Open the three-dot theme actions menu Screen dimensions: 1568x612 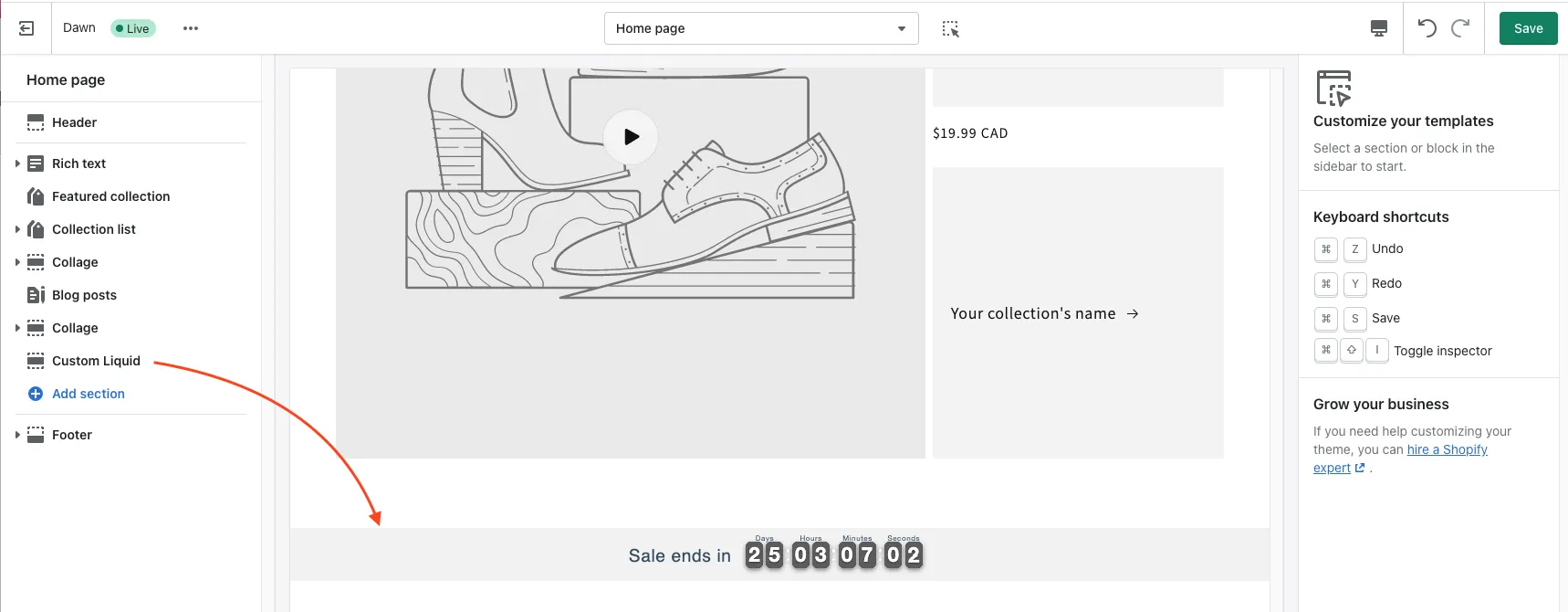pyautogui.click(x=191, y=28)
